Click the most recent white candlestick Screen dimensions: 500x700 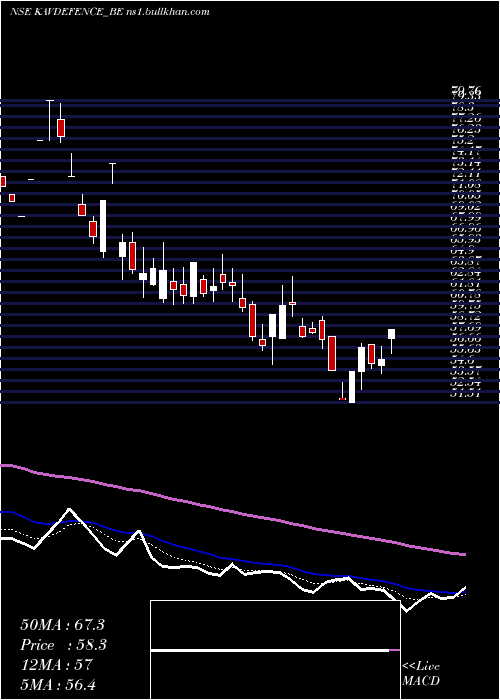392,334
